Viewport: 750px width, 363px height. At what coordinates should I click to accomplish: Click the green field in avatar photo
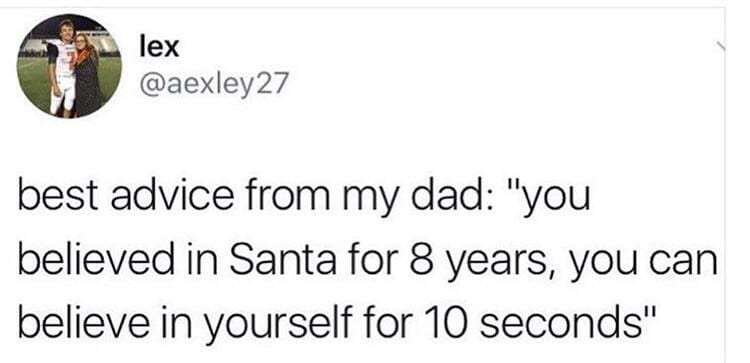point(32,80)
